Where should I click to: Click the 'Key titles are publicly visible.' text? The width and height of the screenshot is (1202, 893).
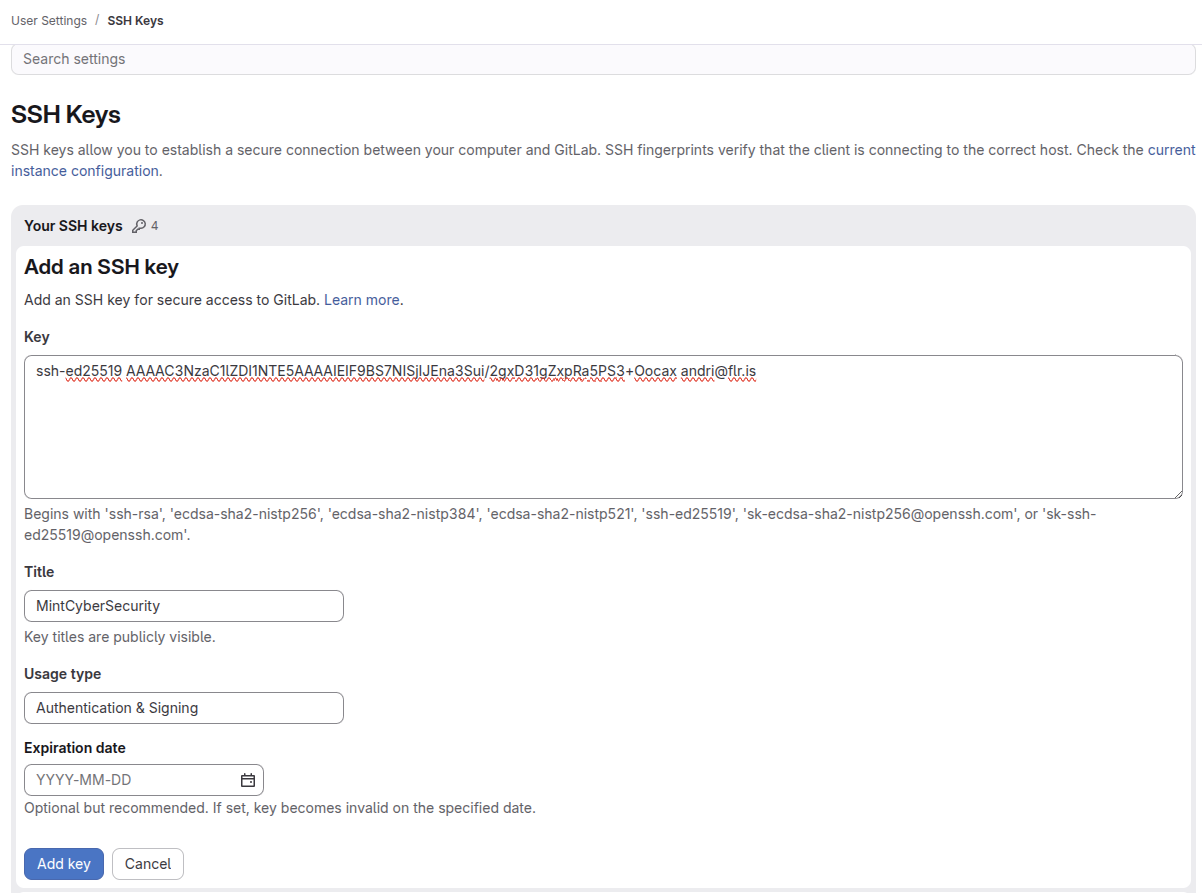tap(120, 637)
